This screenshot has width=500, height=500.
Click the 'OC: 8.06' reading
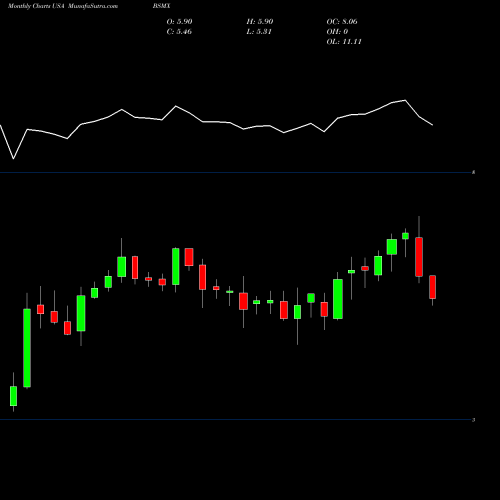click(342, 21)
